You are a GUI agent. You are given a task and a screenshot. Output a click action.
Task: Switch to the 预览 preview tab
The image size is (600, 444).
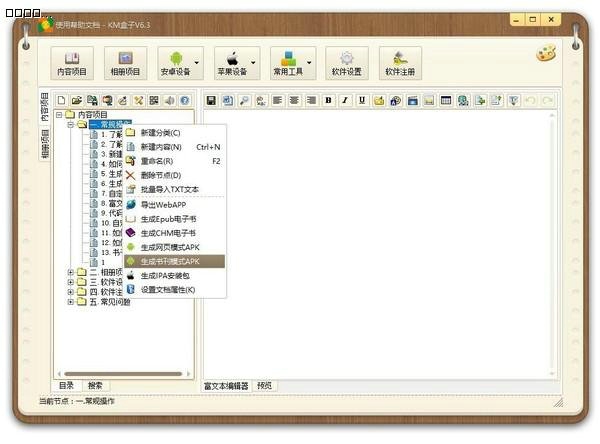click(264, 385)
